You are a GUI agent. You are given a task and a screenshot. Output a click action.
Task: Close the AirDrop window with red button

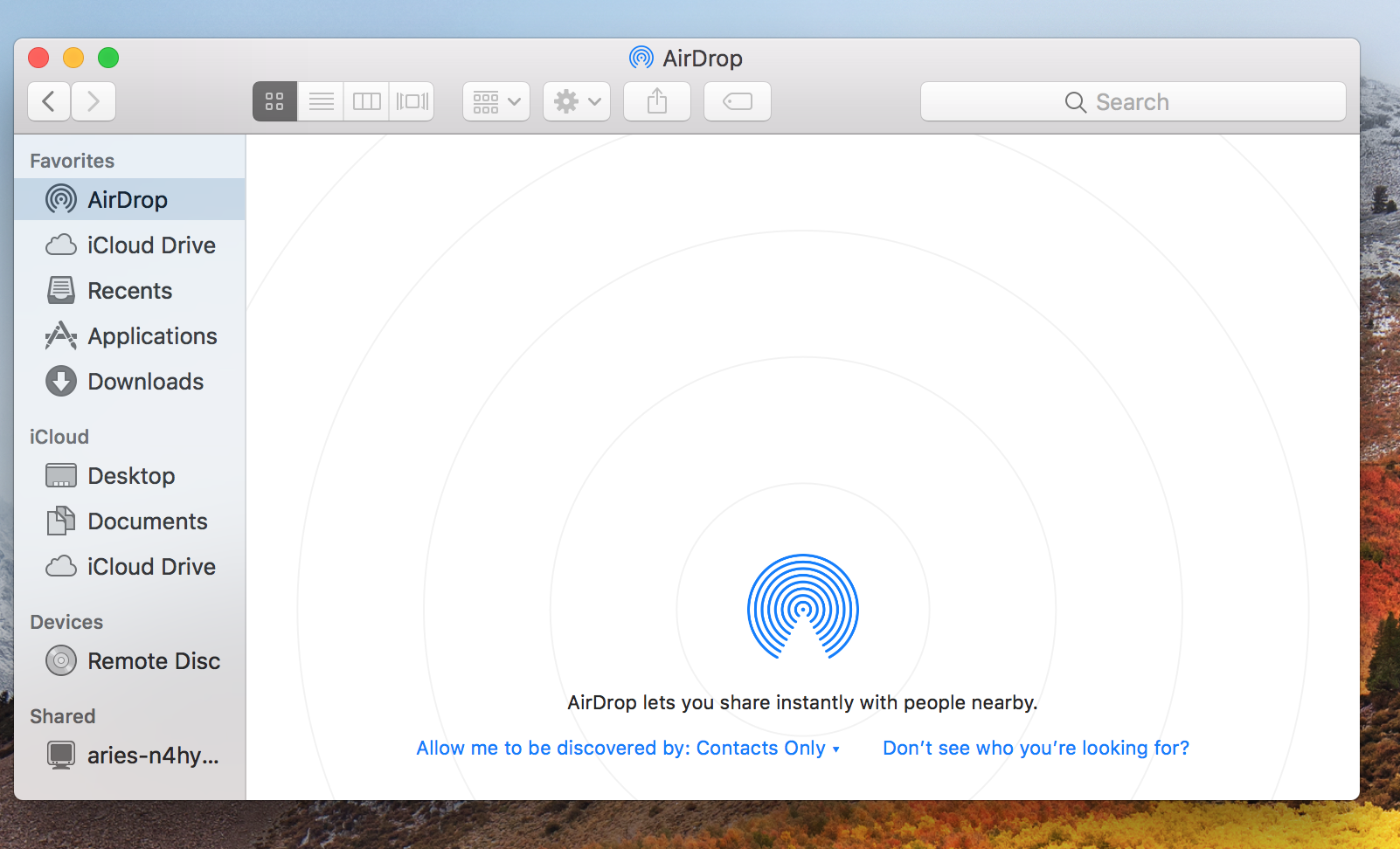tap(38, 58)
